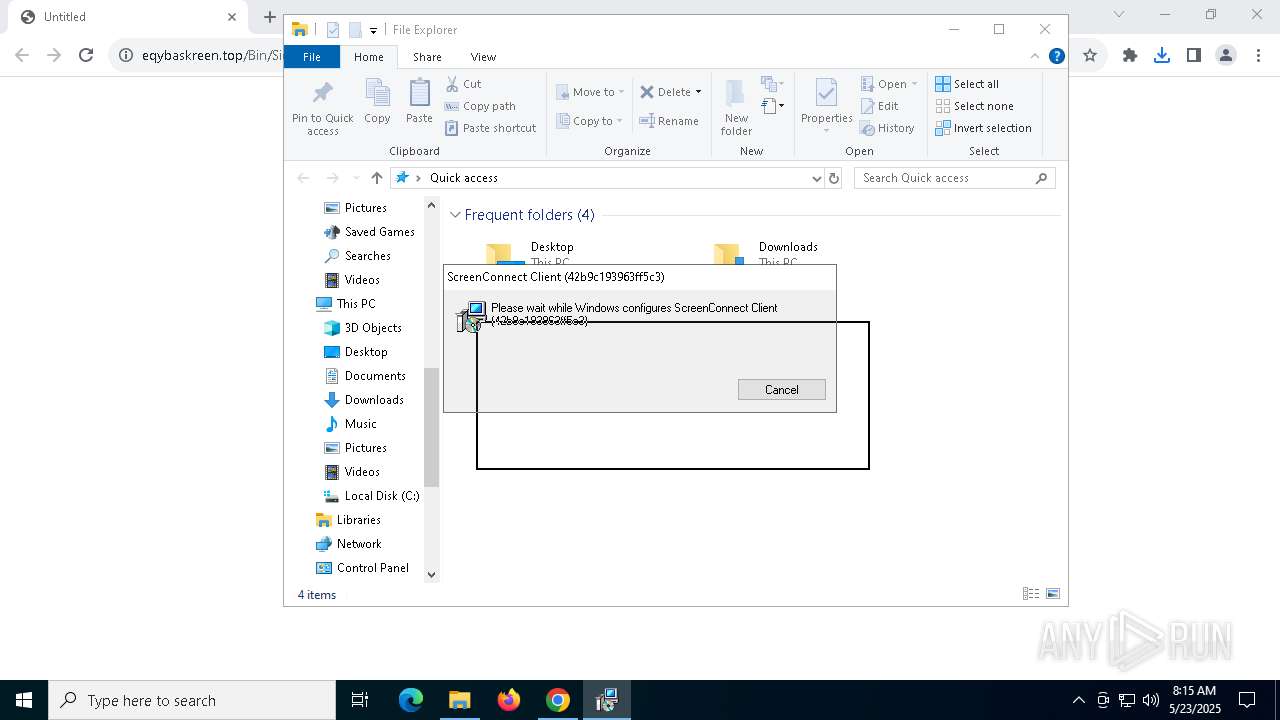
Task: Bookmark page with Chrome star icon
Action: [x=1090, y=56]
